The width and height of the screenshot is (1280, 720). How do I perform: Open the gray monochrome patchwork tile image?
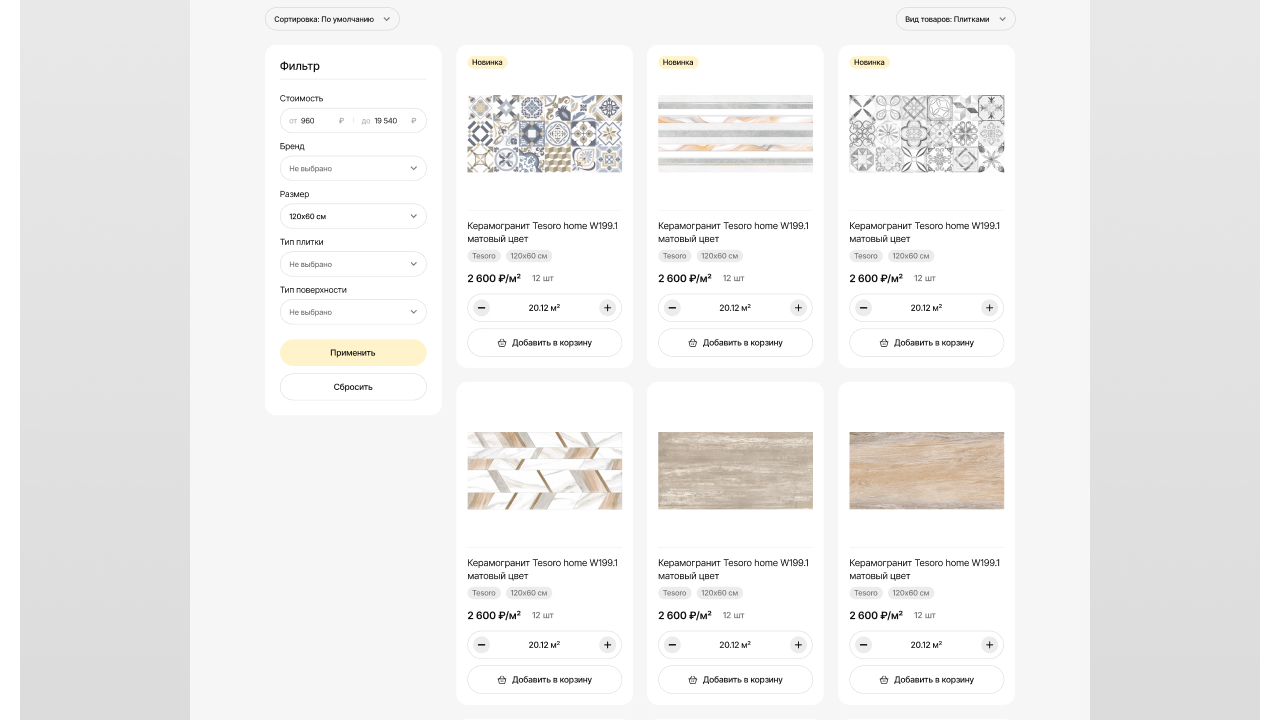click(926, 134)
